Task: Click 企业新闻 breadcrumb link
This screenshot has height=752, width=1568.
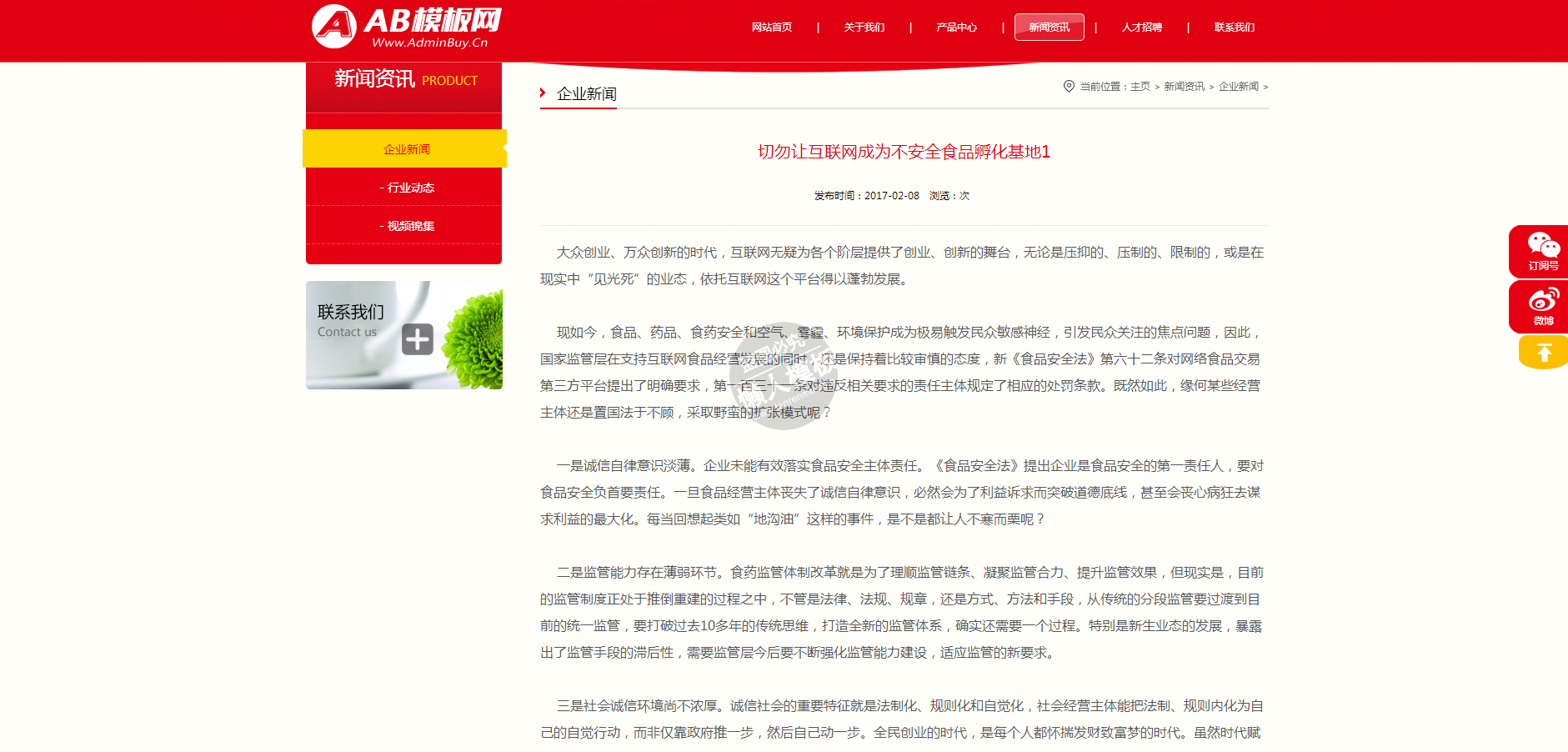Action: [x=1238, y=87]
